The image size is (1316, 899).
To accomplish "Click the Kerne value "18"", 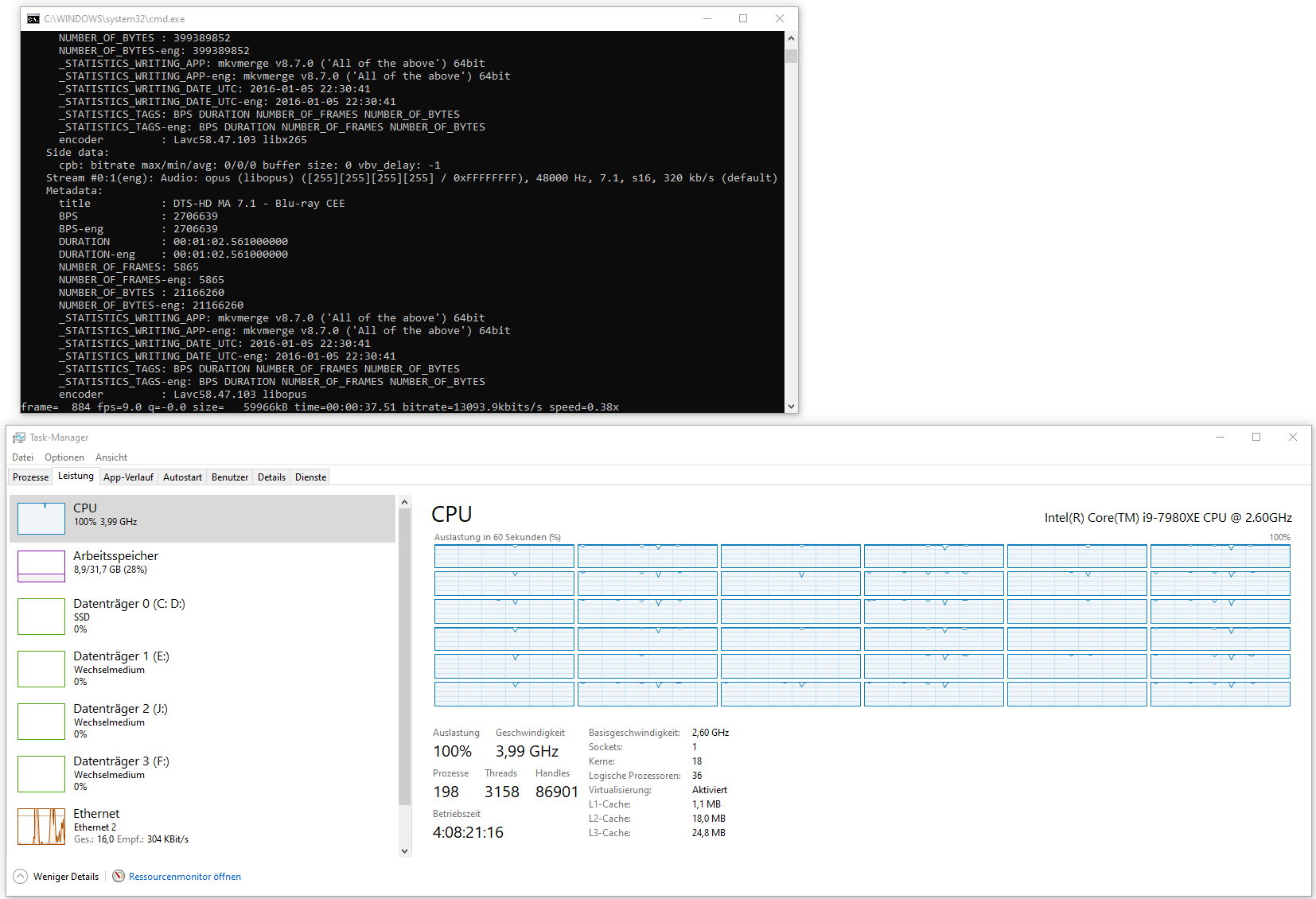I will pos(697,761).
